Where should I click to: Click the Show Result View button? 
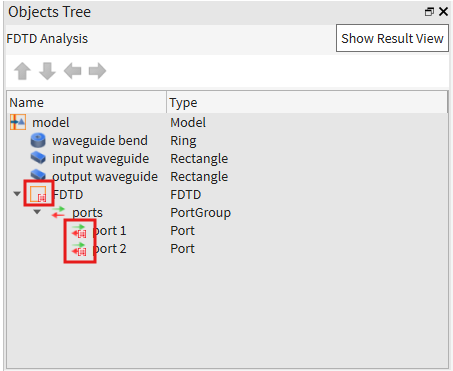(392, 38)
